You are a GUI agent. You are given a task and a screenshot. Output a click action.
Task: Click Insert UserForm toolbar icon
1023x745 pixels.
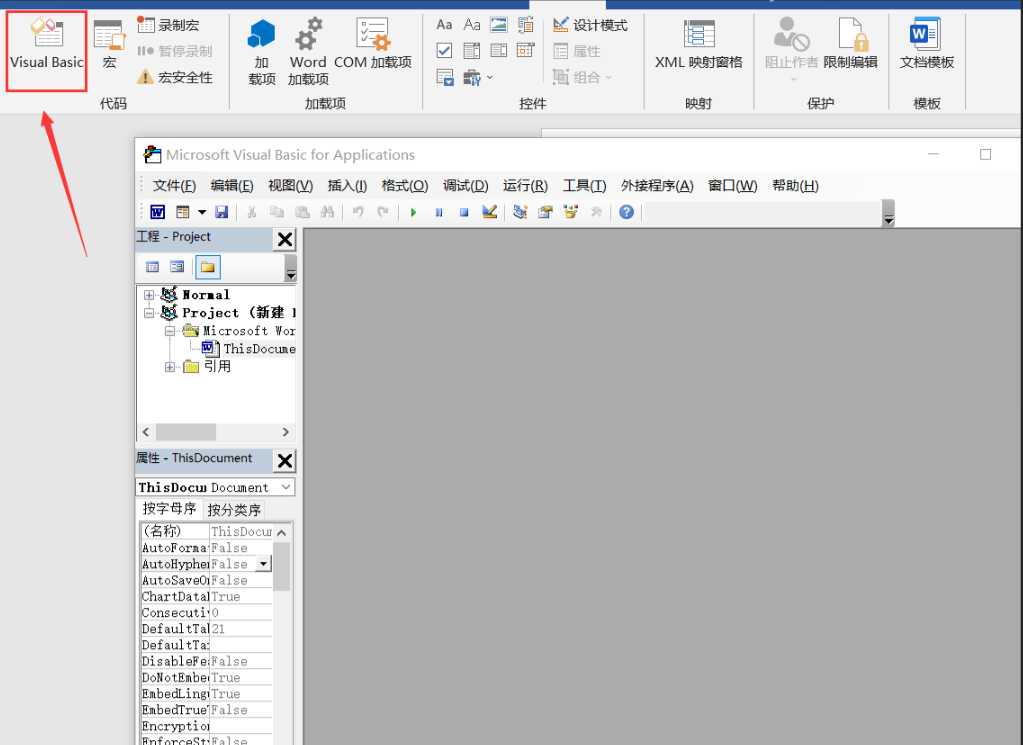183,212
